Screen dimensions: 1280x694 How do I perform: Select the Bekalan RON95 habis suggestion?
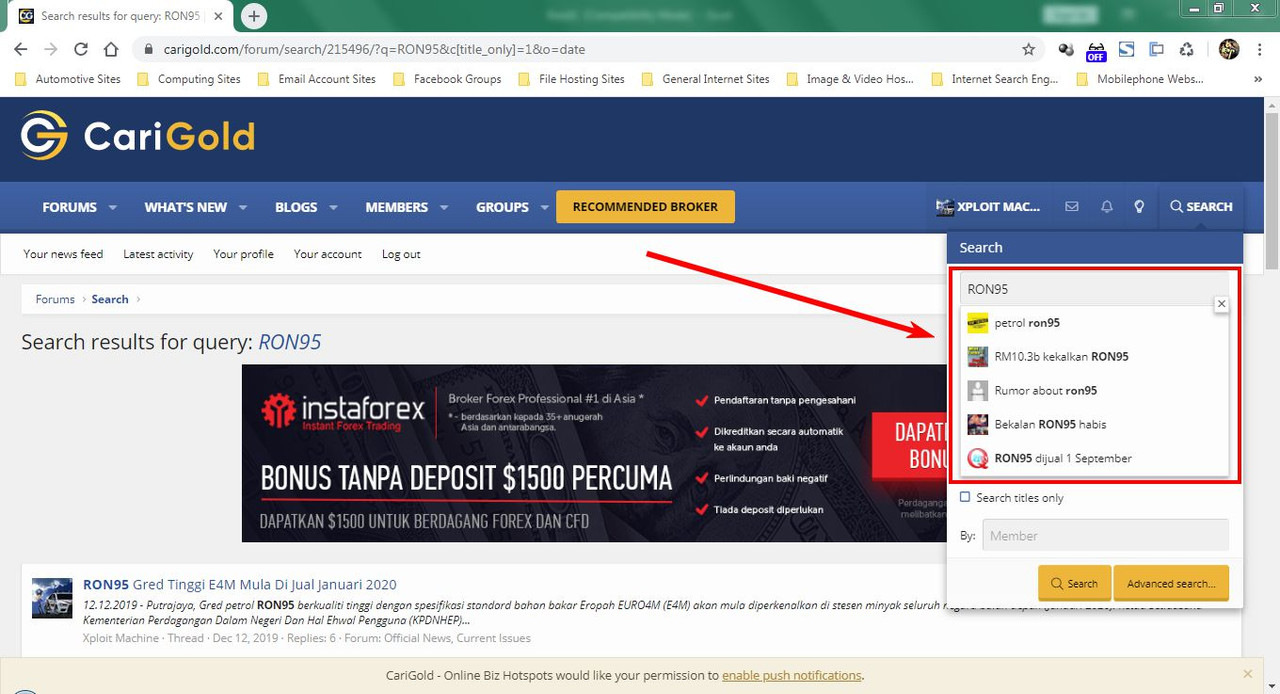point(1094,425)
